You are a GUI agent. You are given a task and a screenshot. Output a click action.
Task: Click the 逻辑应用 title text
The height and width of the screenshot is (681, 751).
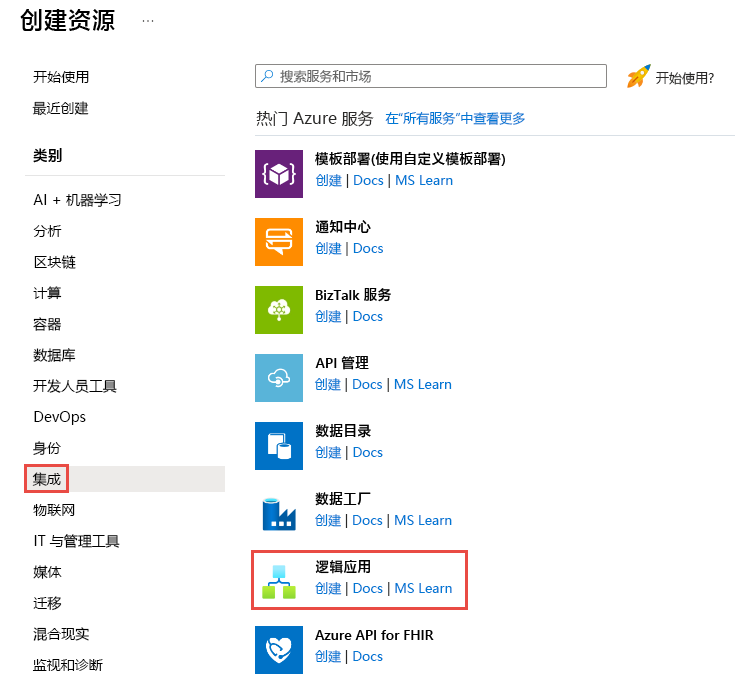[x=343, y=567]
